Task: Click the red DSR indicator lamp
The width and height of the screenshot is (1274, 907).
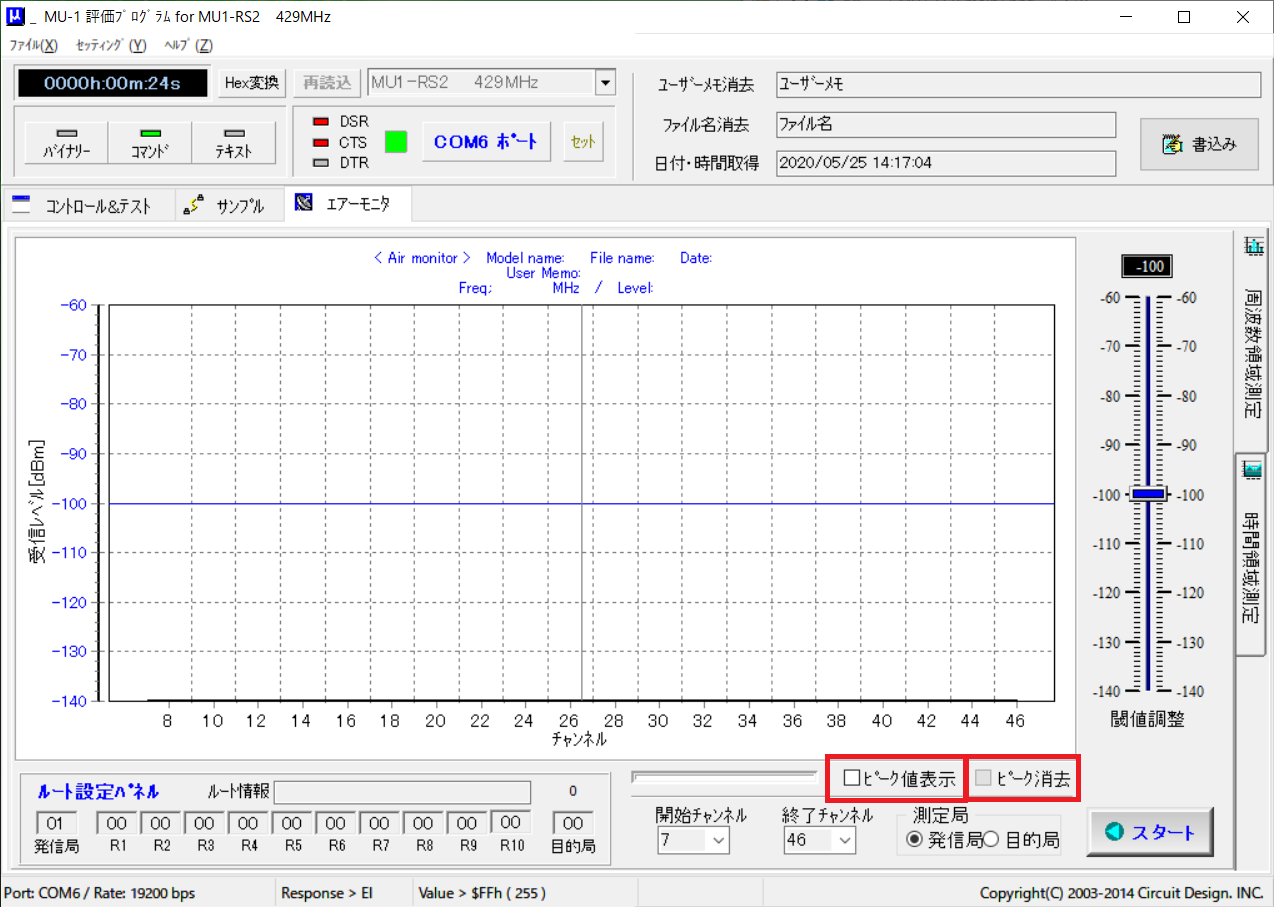Action: click(x=322, y=122)
